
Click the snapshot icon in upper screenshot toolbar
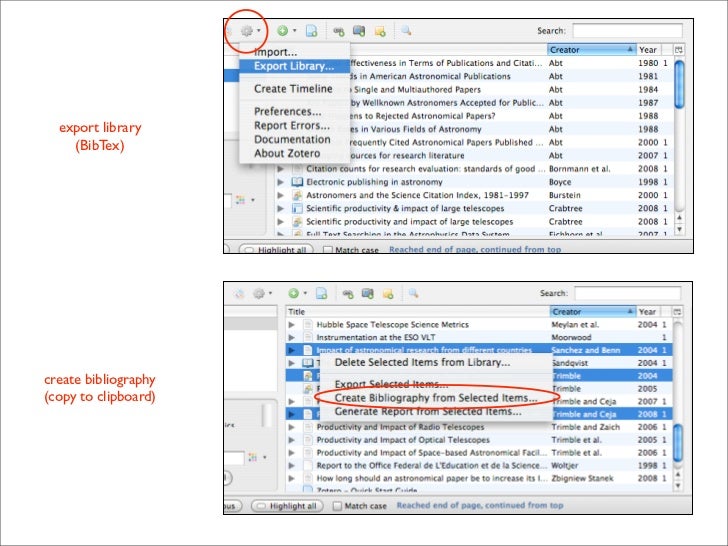click(359, 31)
